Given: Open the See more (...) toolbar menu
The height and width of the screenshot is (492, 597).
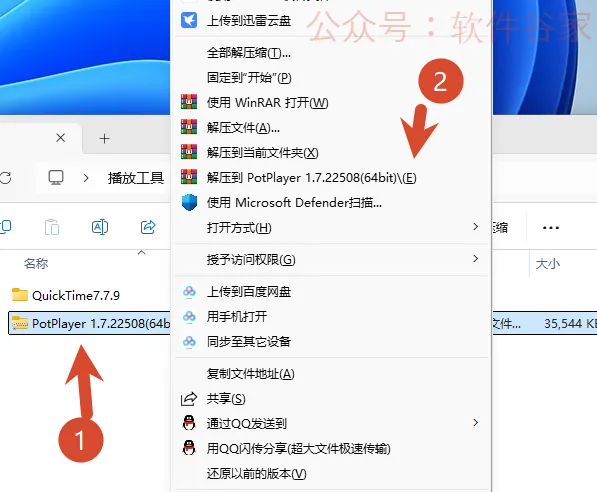Looking at the screenshot, I should tap(551, 228).
